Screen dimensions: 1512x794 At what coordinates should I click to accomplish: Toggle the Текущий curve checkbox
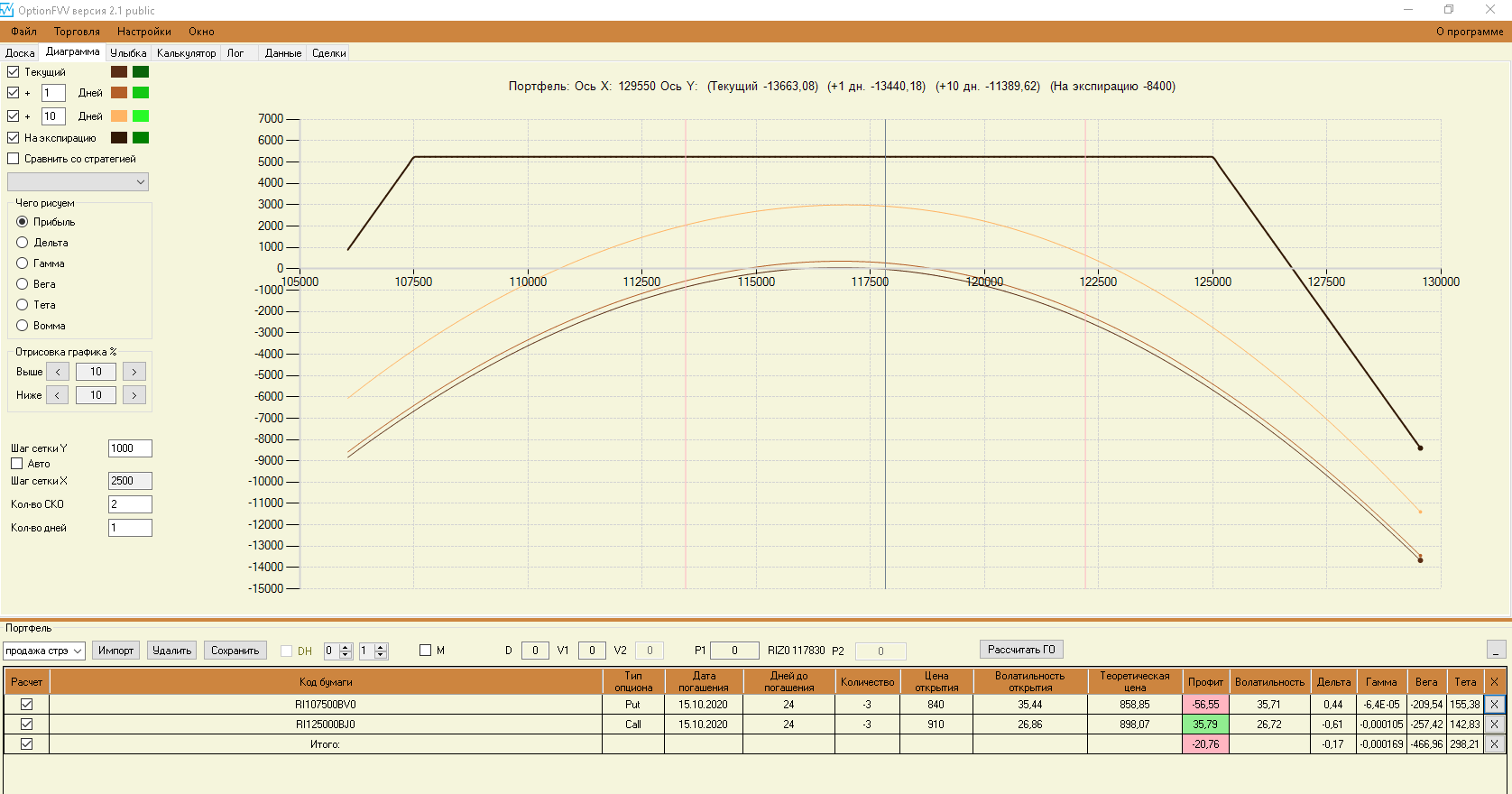tap(14, 72)
